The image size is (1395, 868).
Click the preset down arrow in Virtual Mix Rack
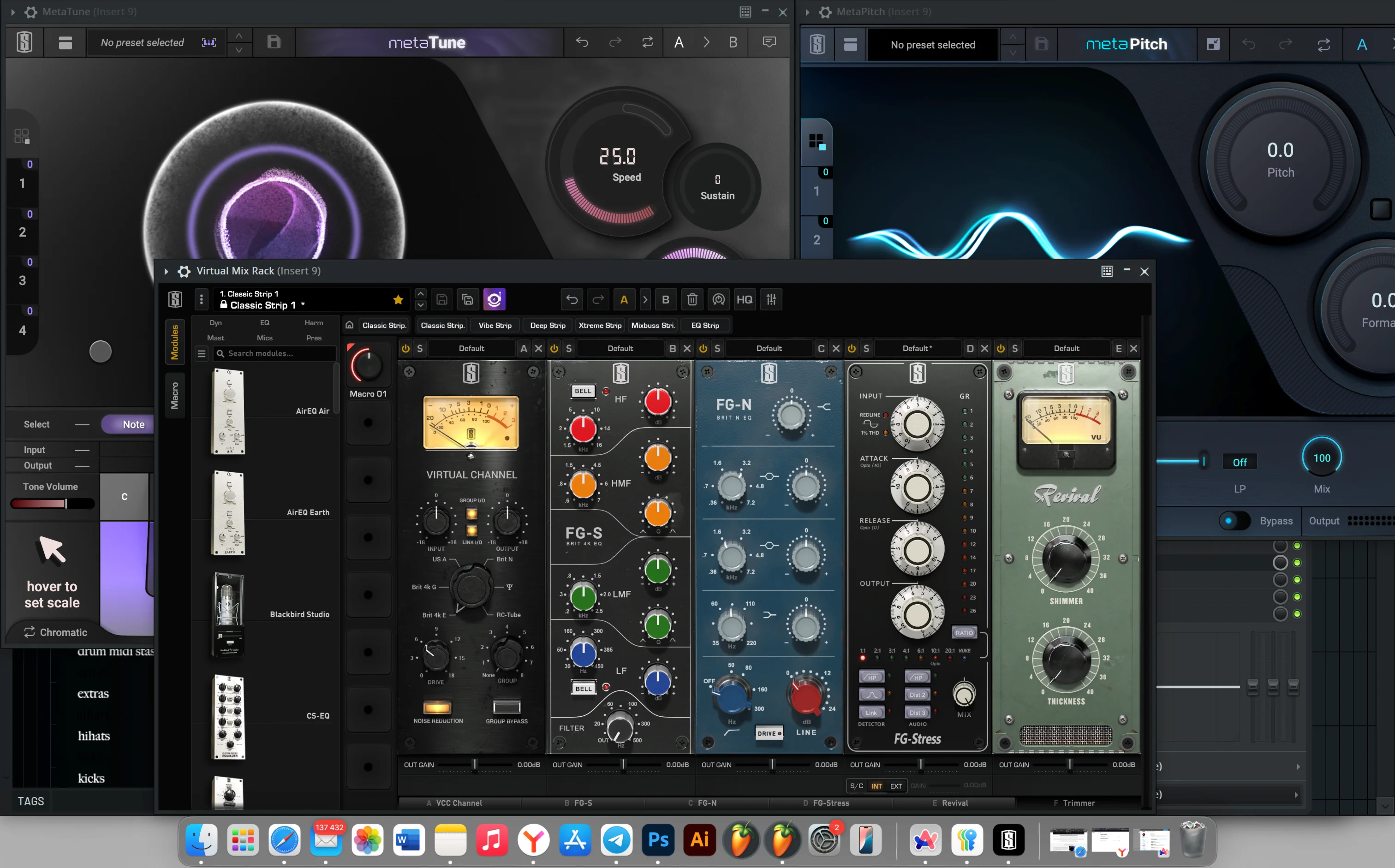[x=421, y=305]
